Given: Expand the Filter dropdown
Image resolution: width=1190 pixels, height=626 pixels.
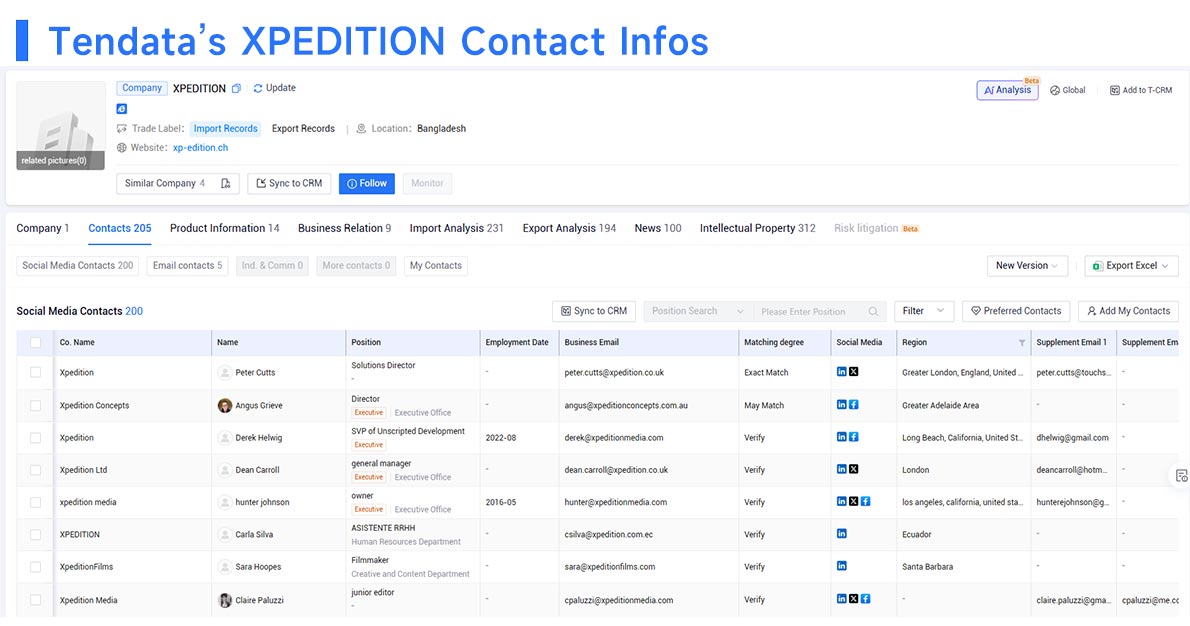Looking at the screenshot, I should [924, 311].
